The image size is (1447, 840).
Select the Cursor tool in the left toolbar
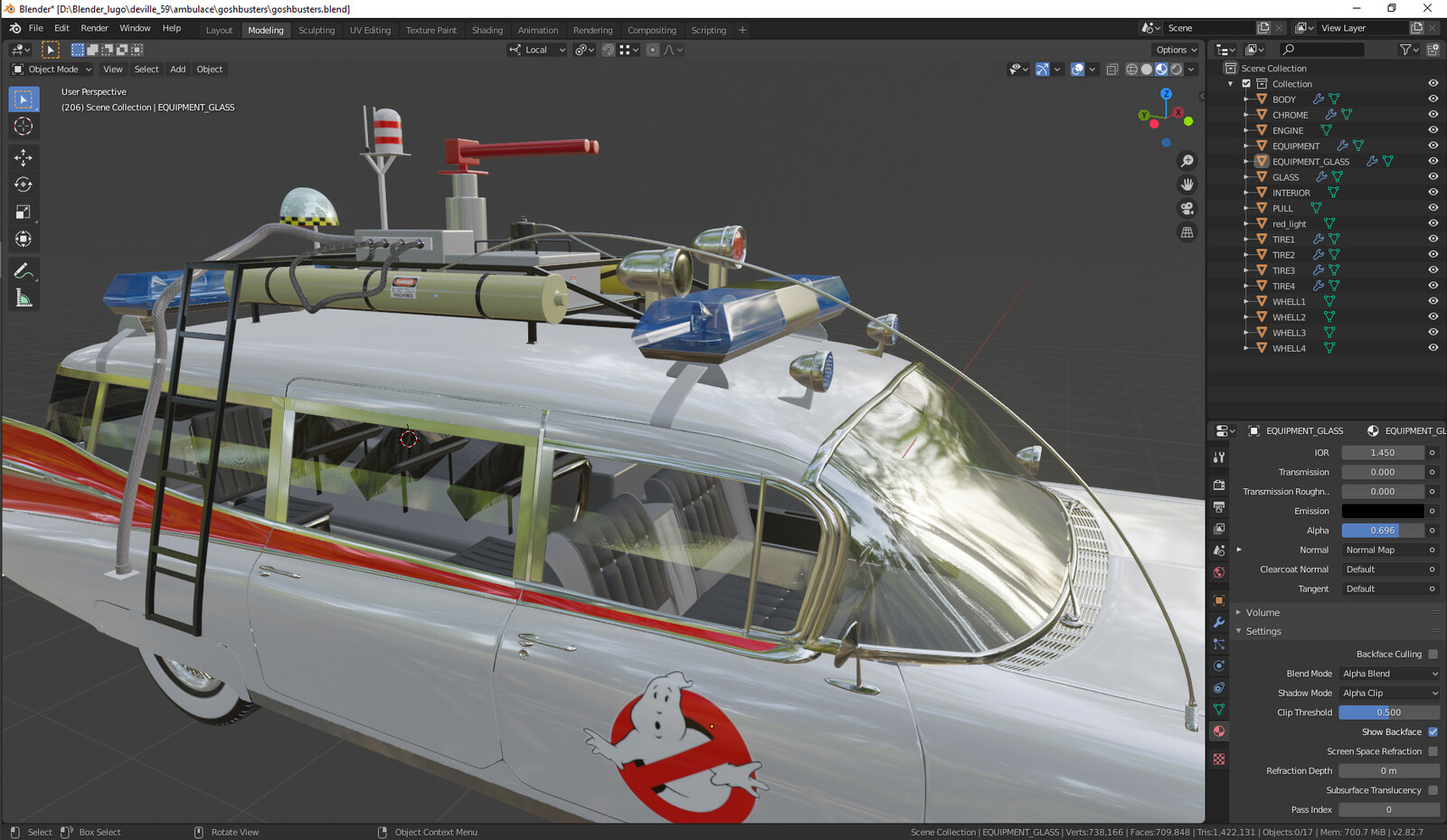(x=24, y=127)
